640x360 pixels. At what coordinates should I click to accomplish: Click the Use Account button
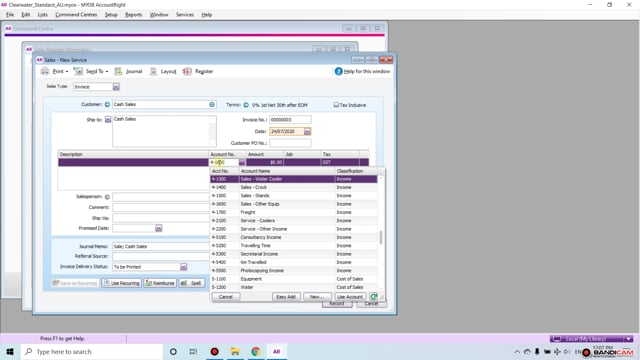pyautogui.click(x=350, y=297)
